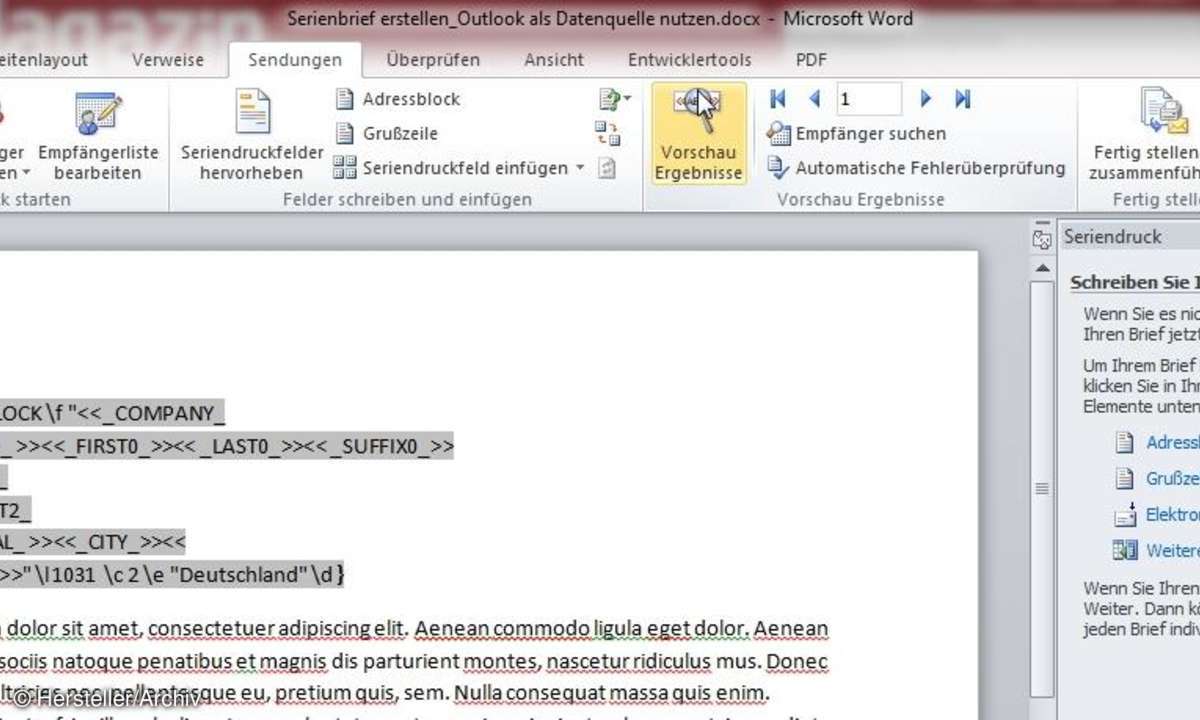
Task: Click the ruler toggle above scrollbar
Action: [1042, 238]
